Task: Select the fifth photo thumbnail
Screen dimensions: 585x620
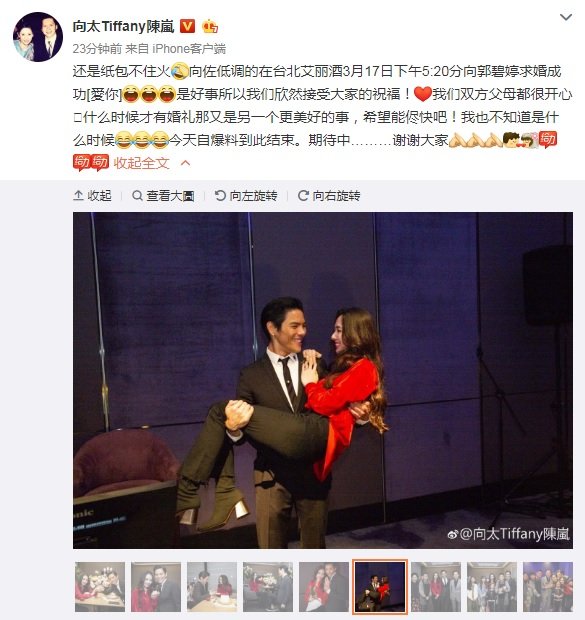Action: [324, 587]
